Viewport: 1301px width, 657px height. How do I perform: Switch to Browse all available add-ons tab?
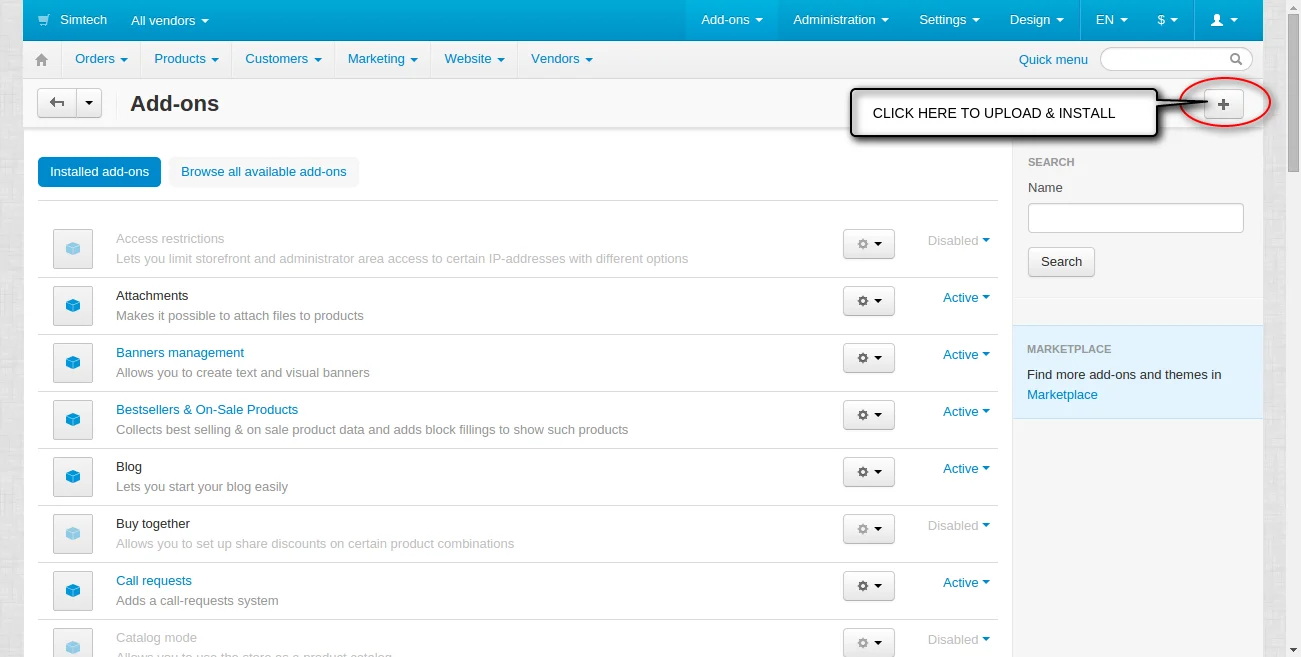263,172
